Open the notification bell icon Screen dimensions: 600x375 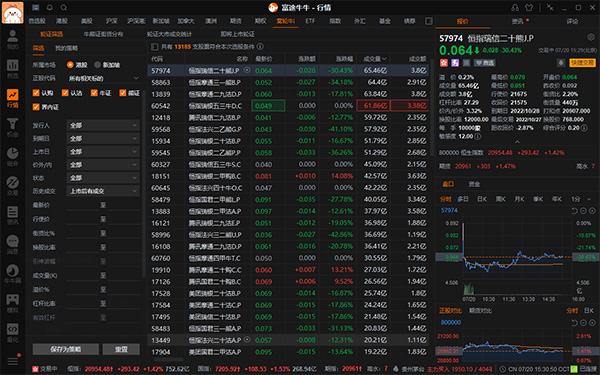[x=50, y=7]
